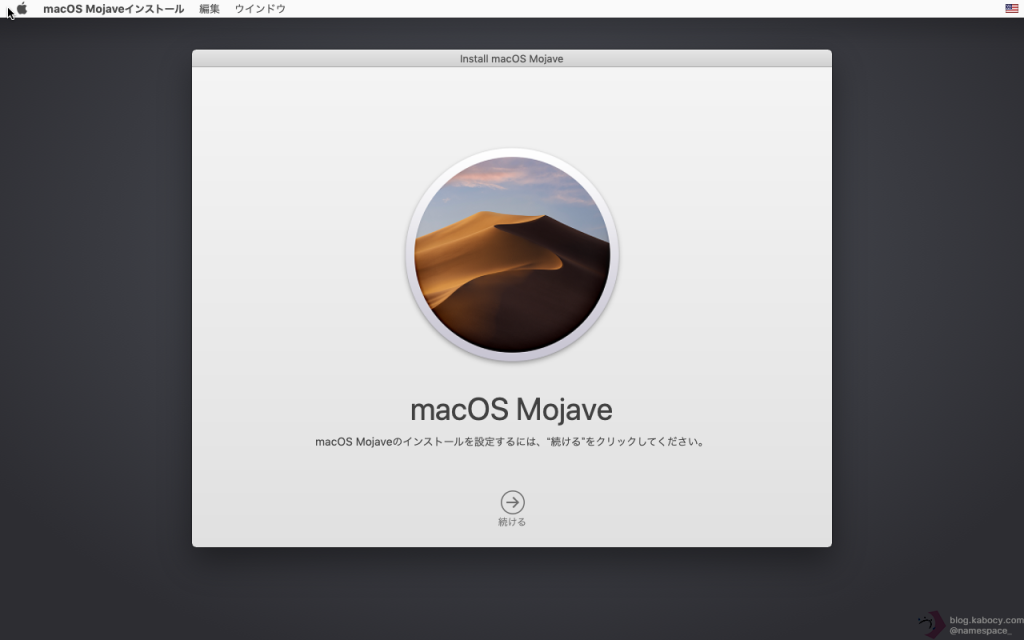Open the Apple menu
Screen dimensions: 1024x640
[x=22, y=8]
